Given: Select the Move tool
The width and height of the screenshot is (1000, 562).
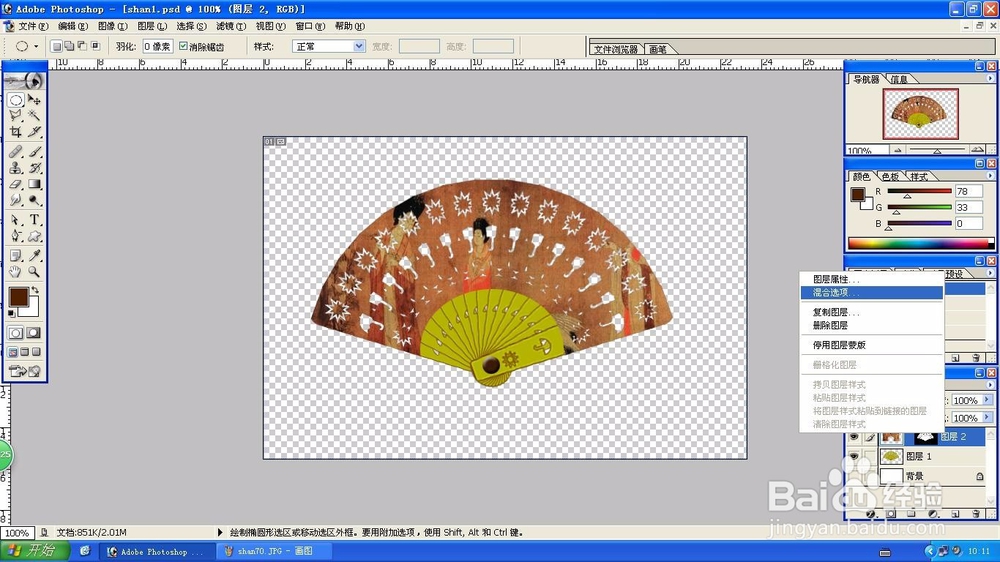Looking at the screenshot, I should pos(34,100).
